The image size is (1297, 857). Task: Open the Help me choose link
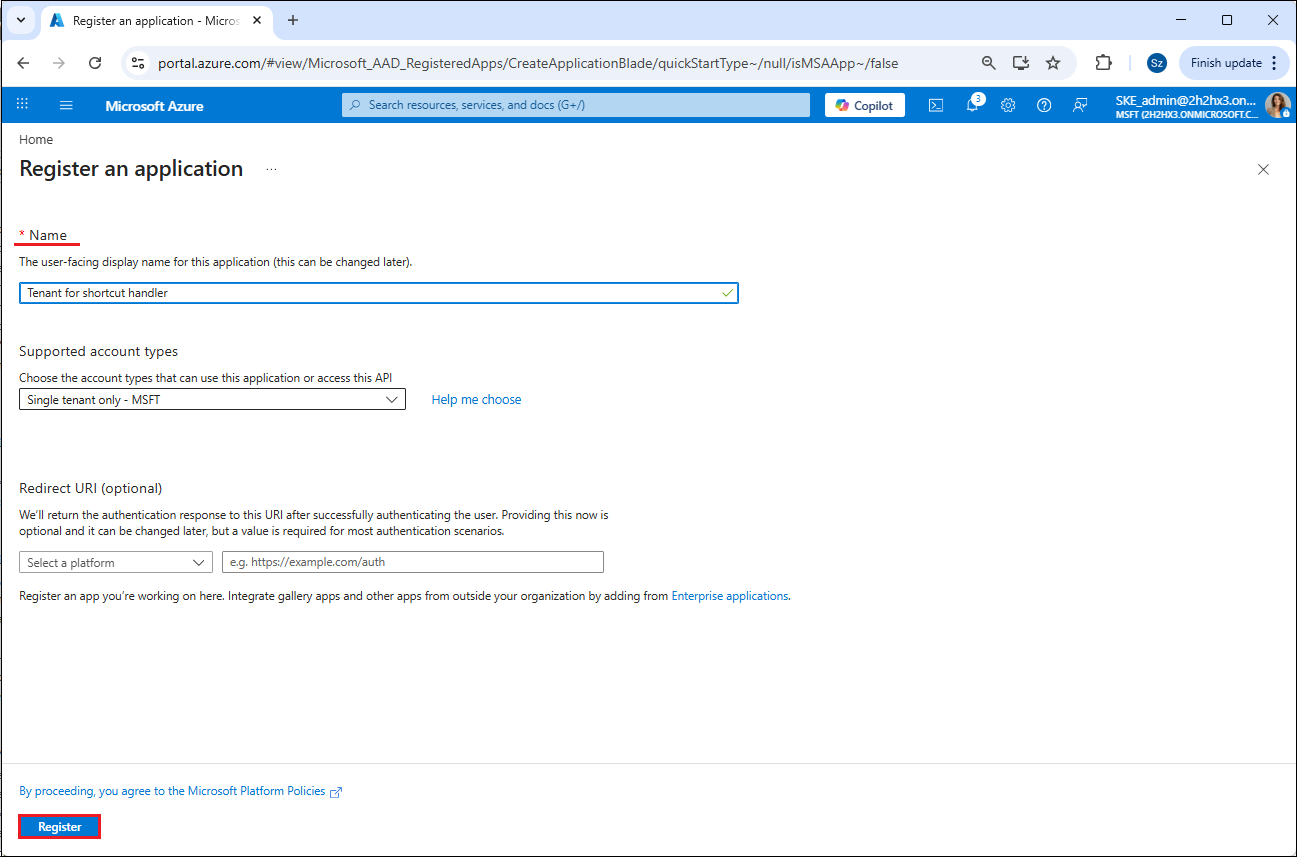tap(476, 400)
